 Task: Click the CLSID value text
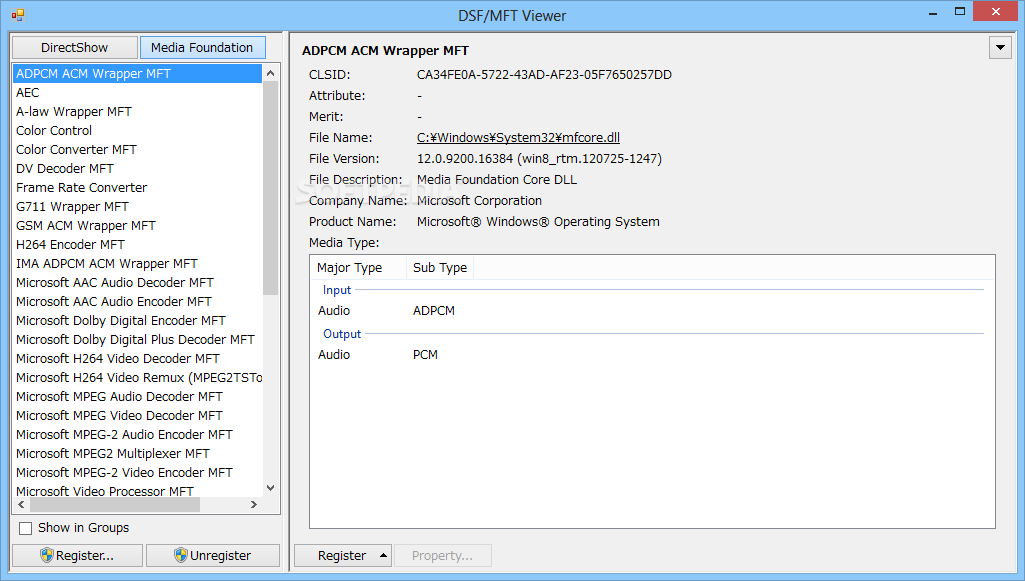[545, 75]
